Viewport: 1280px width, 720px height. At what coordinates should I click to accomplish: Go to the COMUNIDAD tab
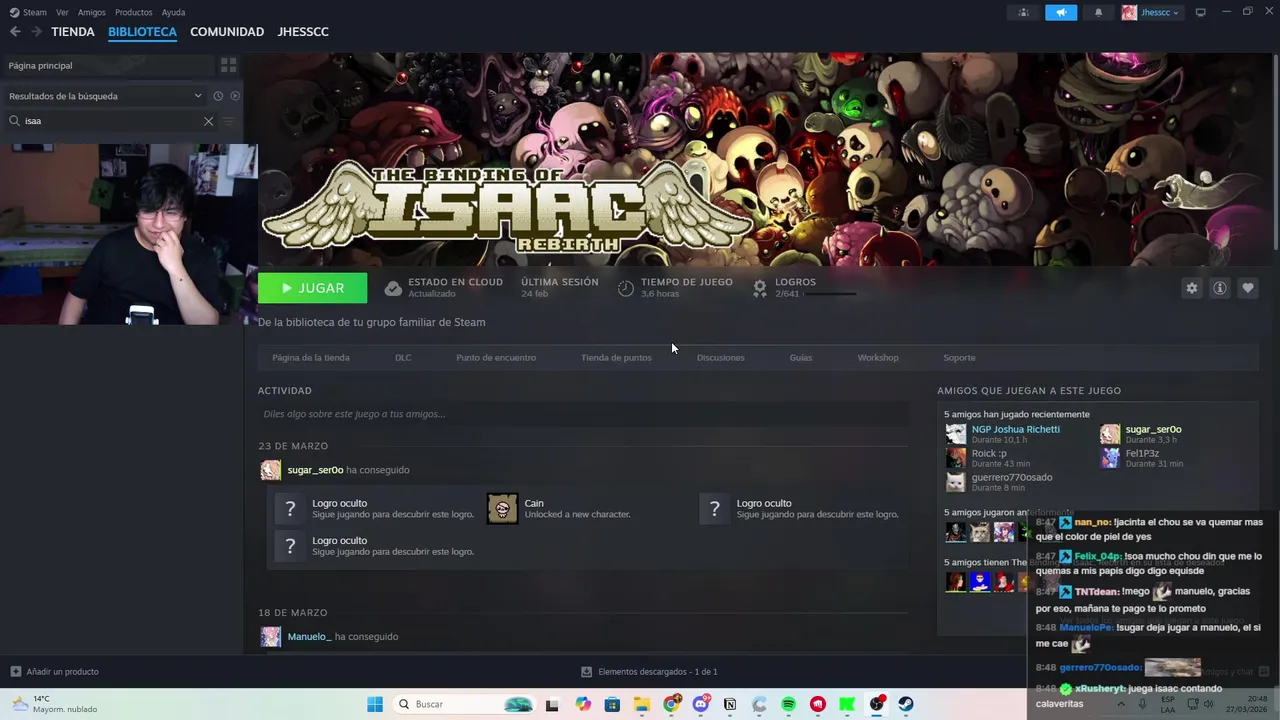pos(227,32)
